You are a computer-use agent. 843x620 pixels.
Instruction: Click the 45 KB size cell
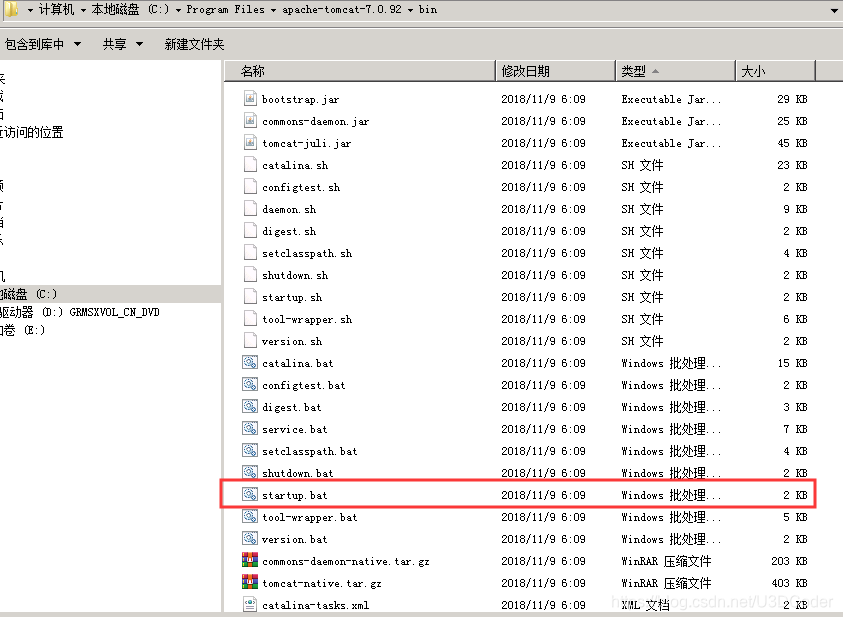pyautogui.click(x=792, y=143)
